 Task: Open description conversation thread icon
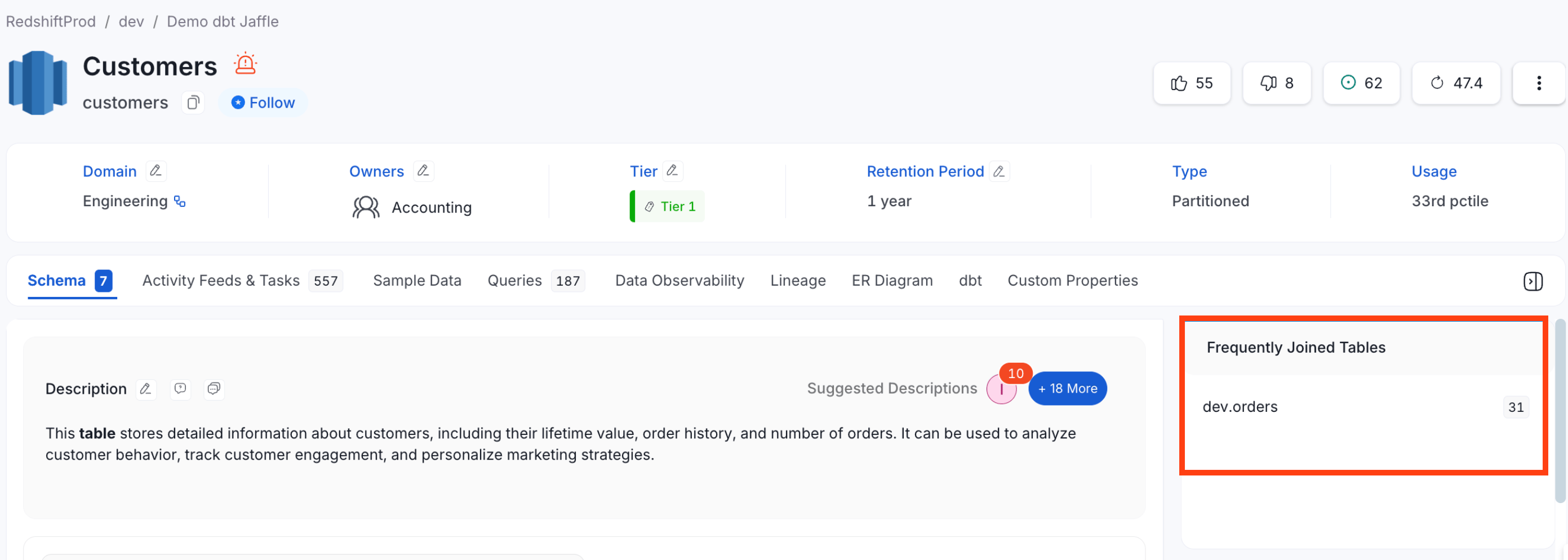(x=214, y=389)
